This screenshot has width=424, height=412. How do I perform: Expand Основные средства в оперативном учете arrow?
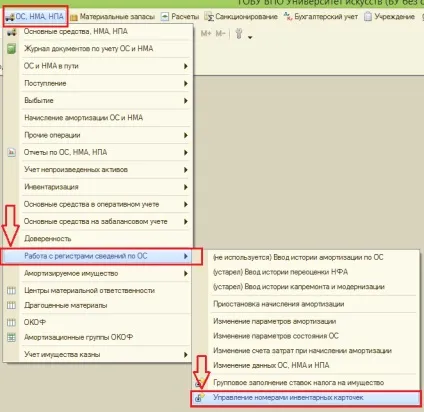coord(186,204)
